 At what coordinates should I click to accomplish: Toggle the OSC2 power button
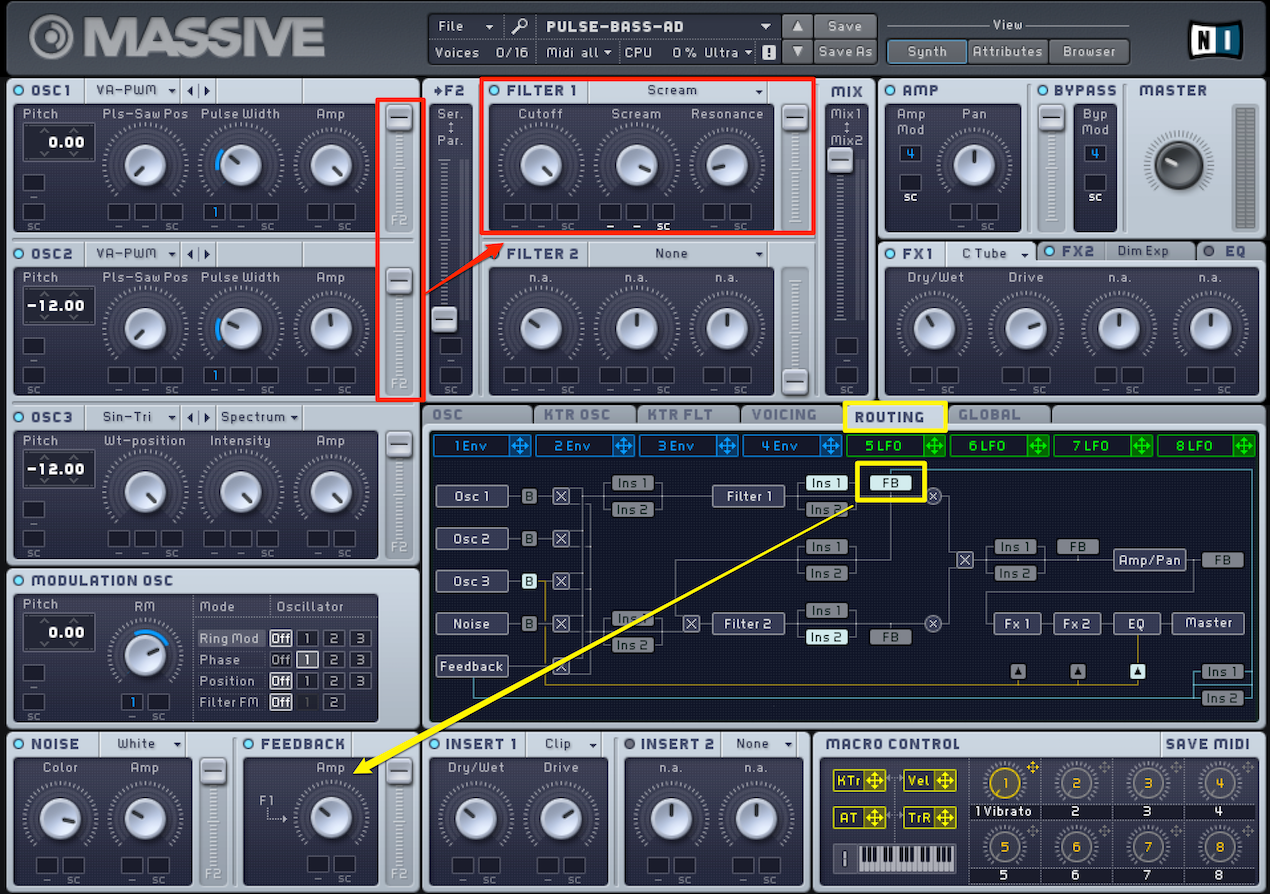point(19,254)
